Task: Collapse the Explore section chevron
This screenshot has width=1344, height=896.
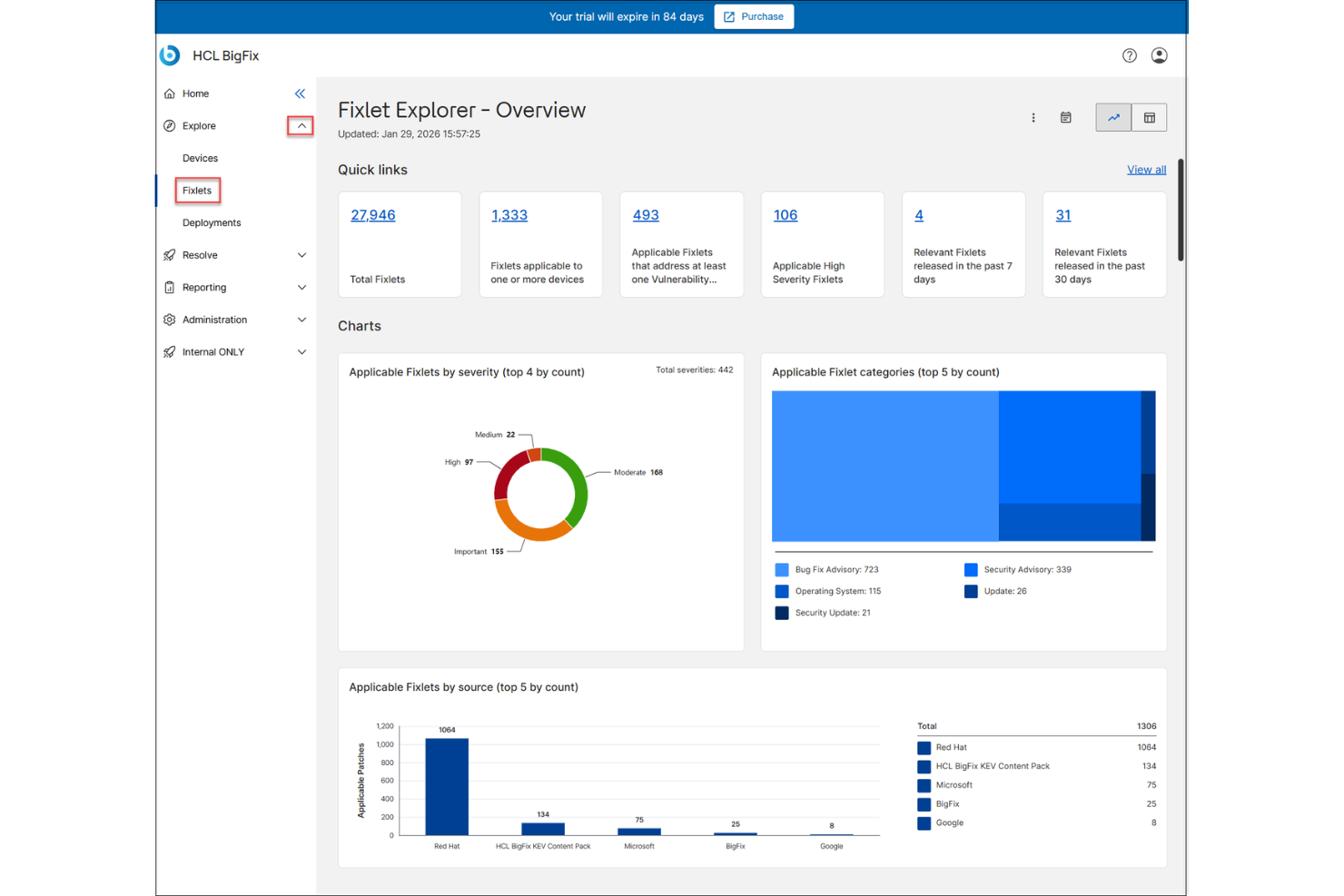Action: (x=300, y=125)
